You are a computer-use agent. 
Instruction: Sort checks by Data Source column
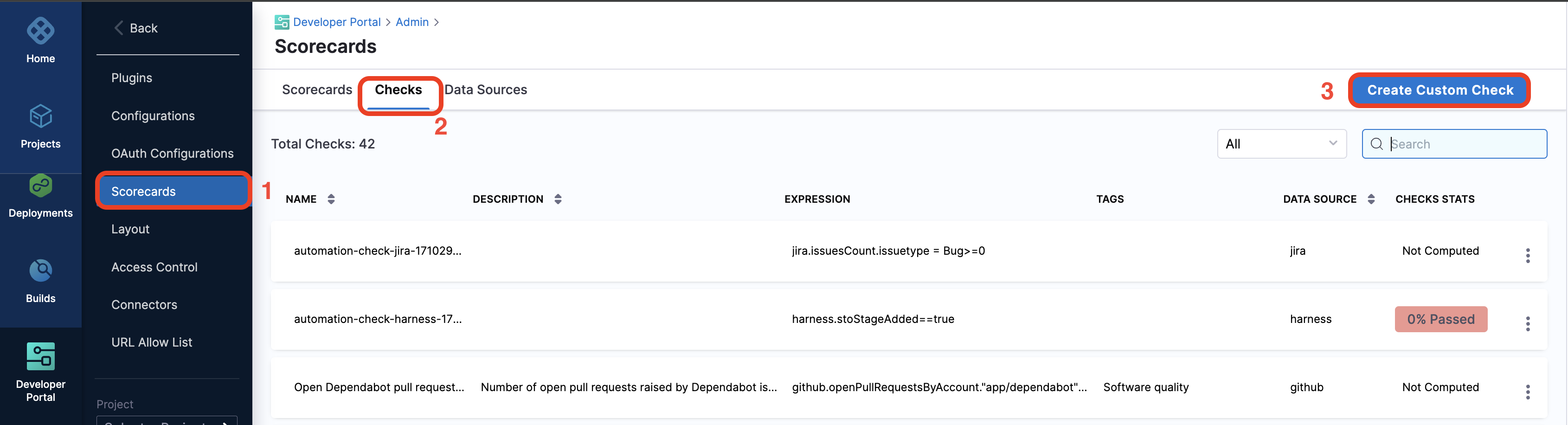click(x=1371, y=199)
